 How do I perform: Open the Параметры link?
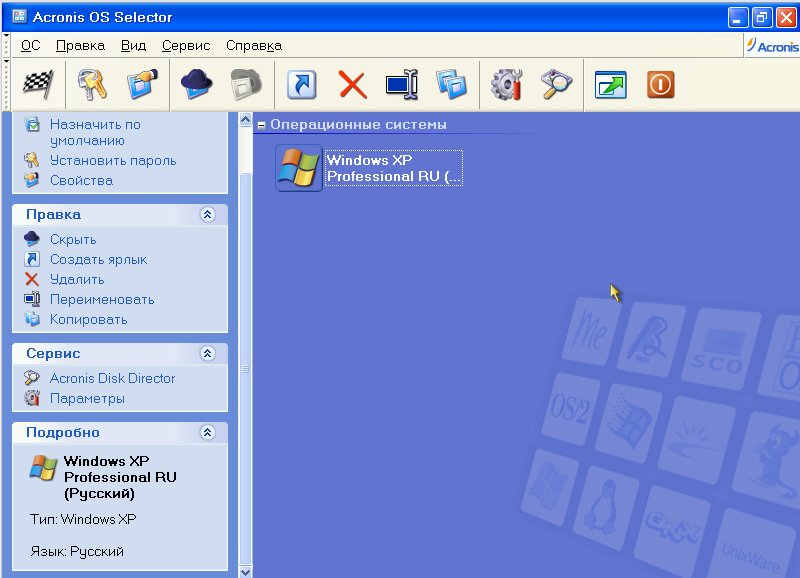(87, 398)
